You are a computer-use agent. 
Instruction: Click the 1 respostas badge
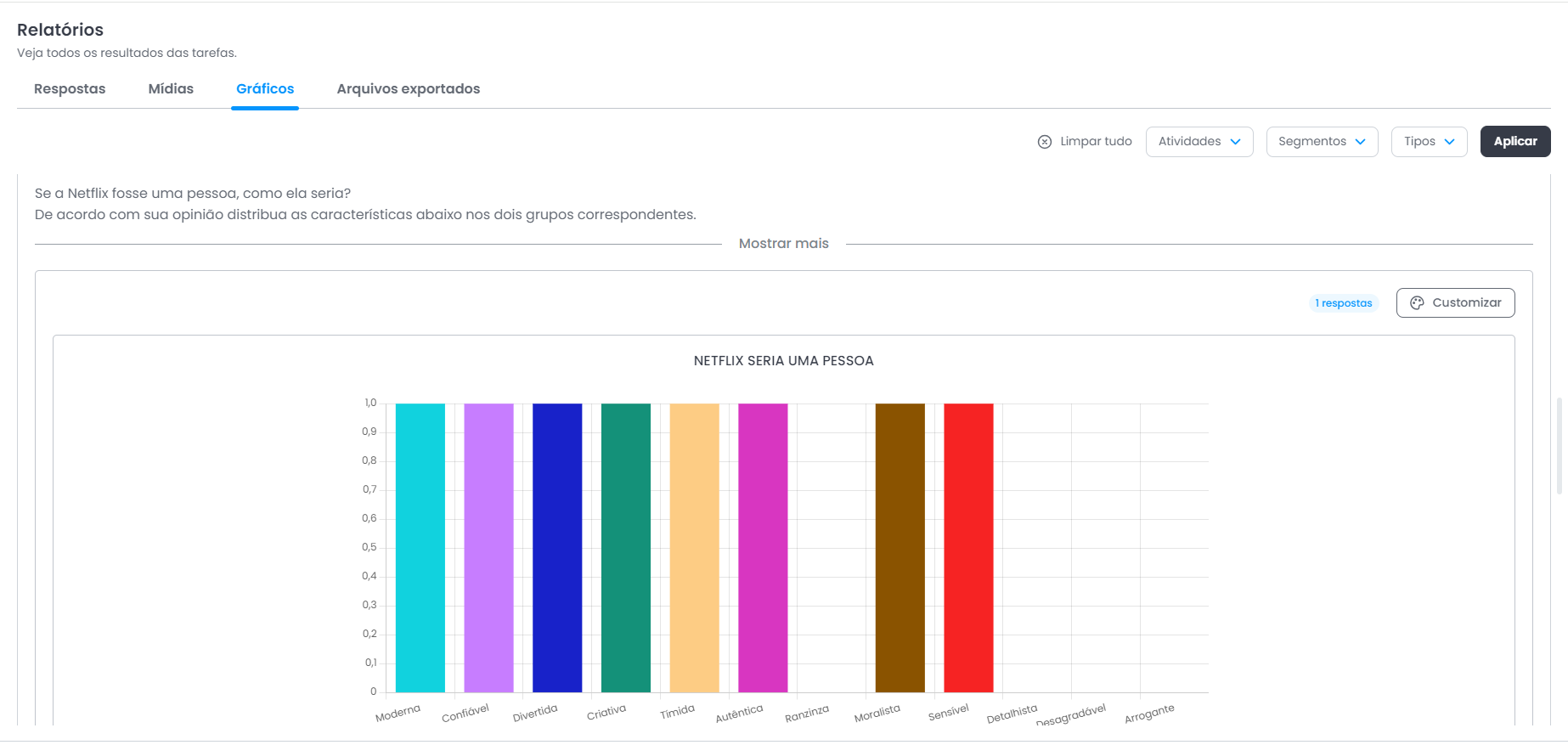point(1343,303)
